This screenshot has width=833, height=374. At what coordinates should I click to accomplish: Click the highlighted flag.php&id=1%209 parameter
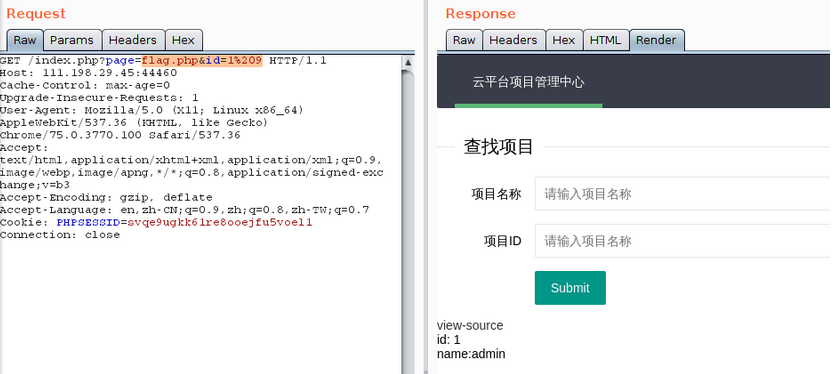coord(202,61)
